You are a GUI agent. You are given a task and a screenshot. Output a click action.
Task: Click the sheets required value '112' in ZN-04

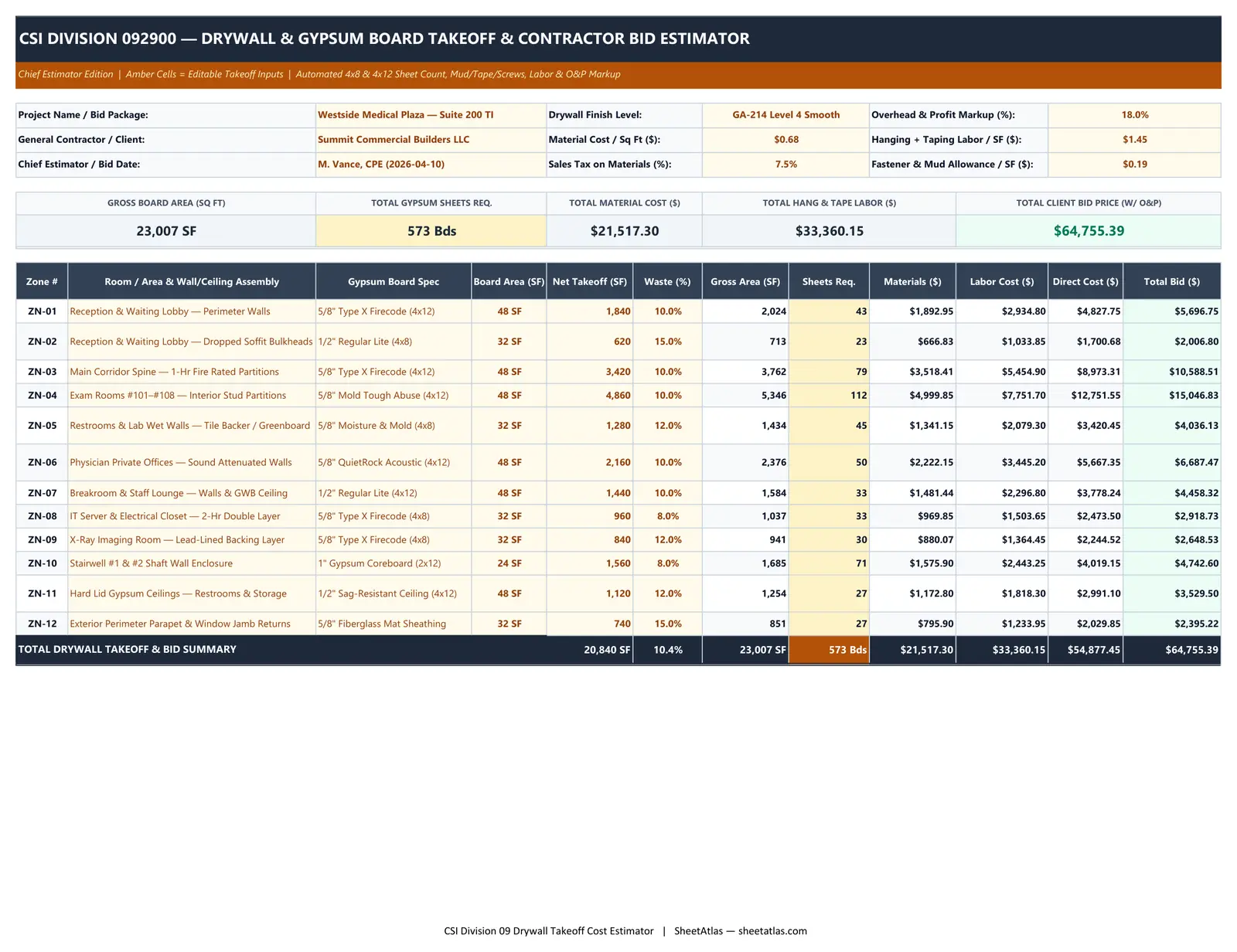pos(829,396)
